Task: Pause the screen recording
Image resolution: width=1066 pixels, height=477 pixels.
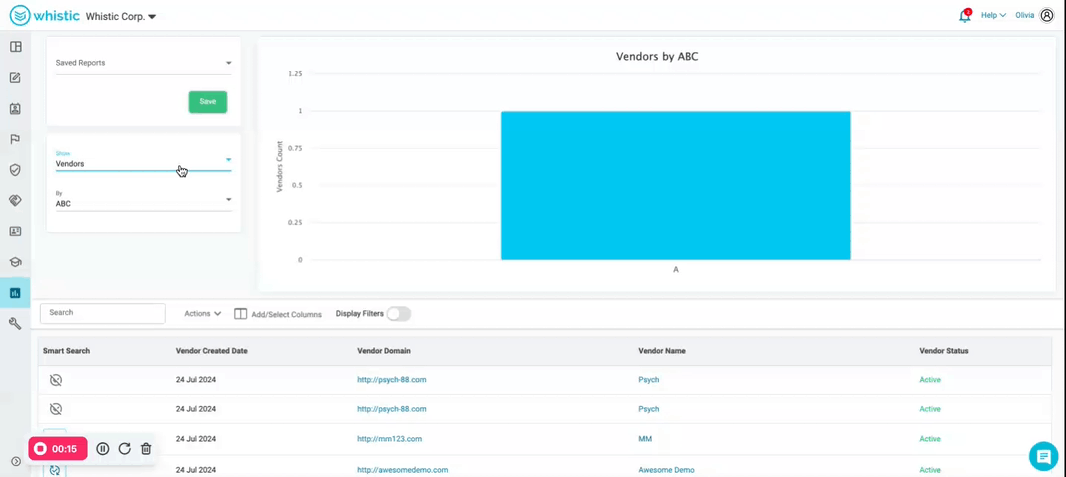Action: tap(103, 448)
